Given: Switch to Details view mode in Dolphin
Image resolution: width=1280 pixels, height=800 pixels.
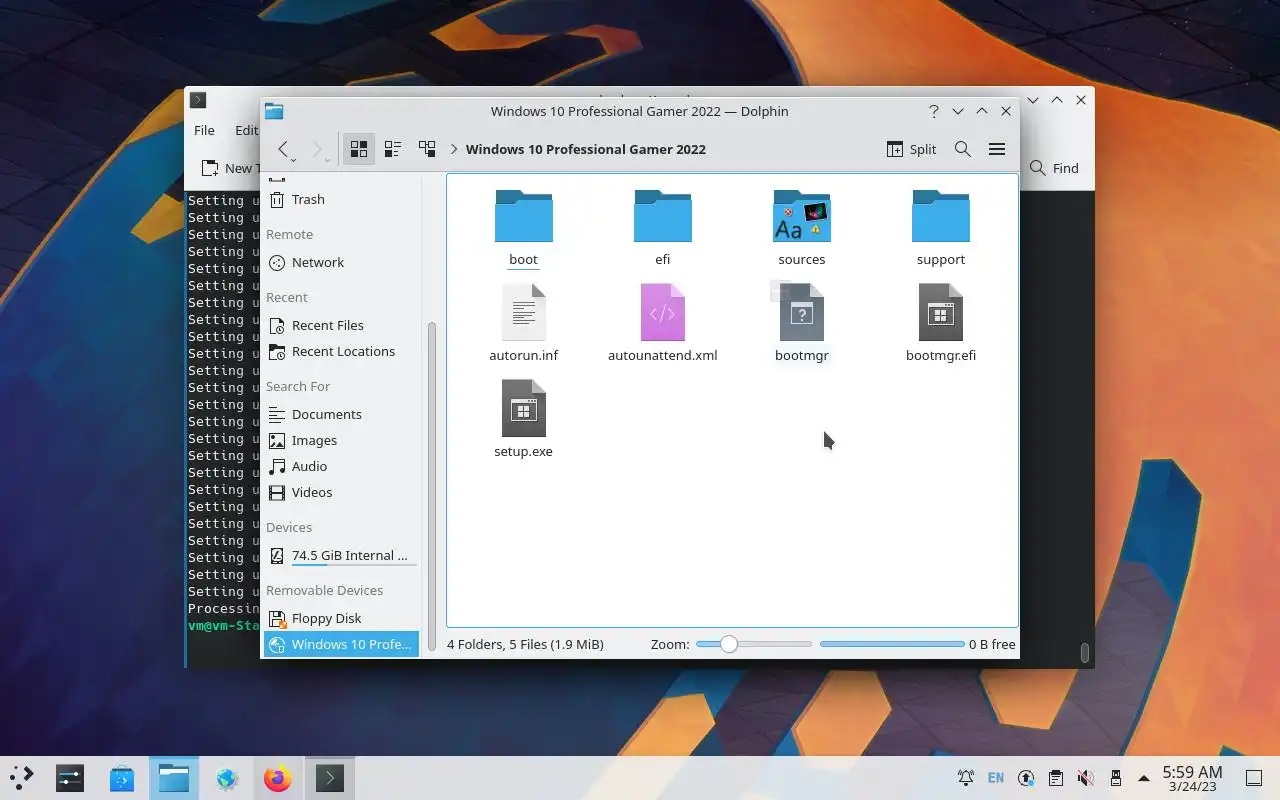Looking at the screenshot, I should tap(427, 149).
